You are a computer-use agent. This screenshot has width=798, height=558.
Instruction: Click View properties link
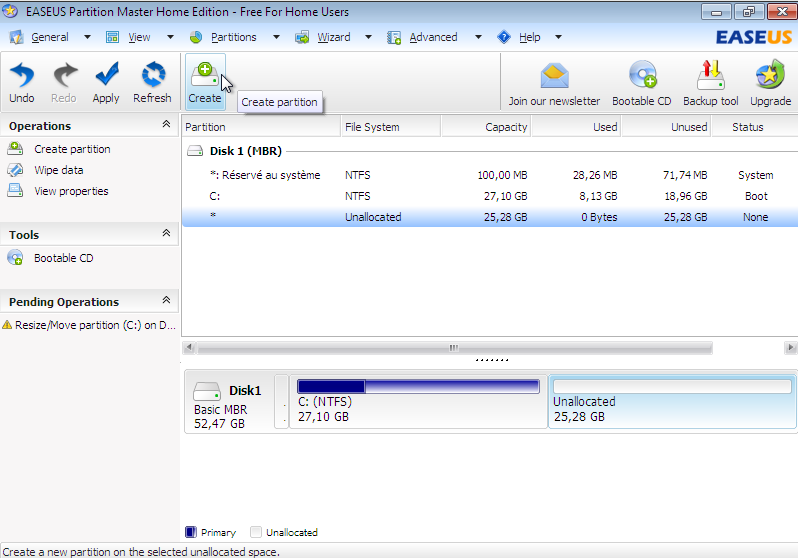(71, 191)
